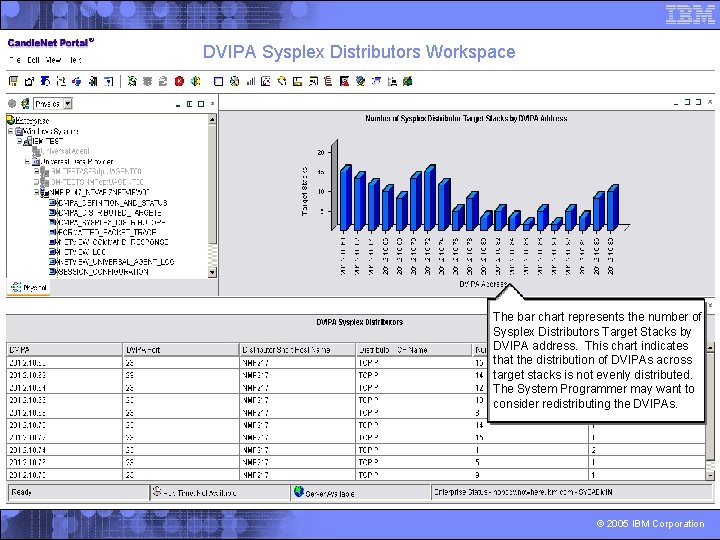Viewport: 720px width, 540px height.
Task: Select the IBM TEST tree item
Action: tap(48, 141)
